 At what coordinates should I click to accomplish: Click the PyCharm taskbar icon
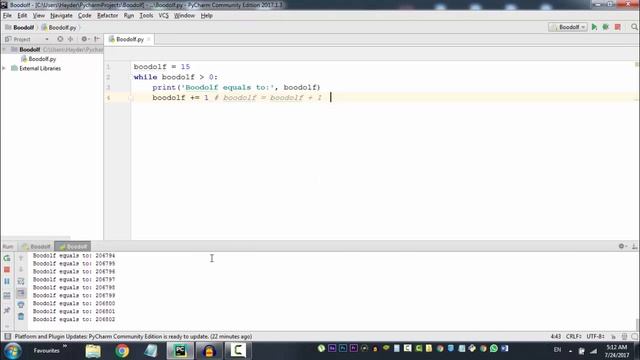click(x=180, y=351)
